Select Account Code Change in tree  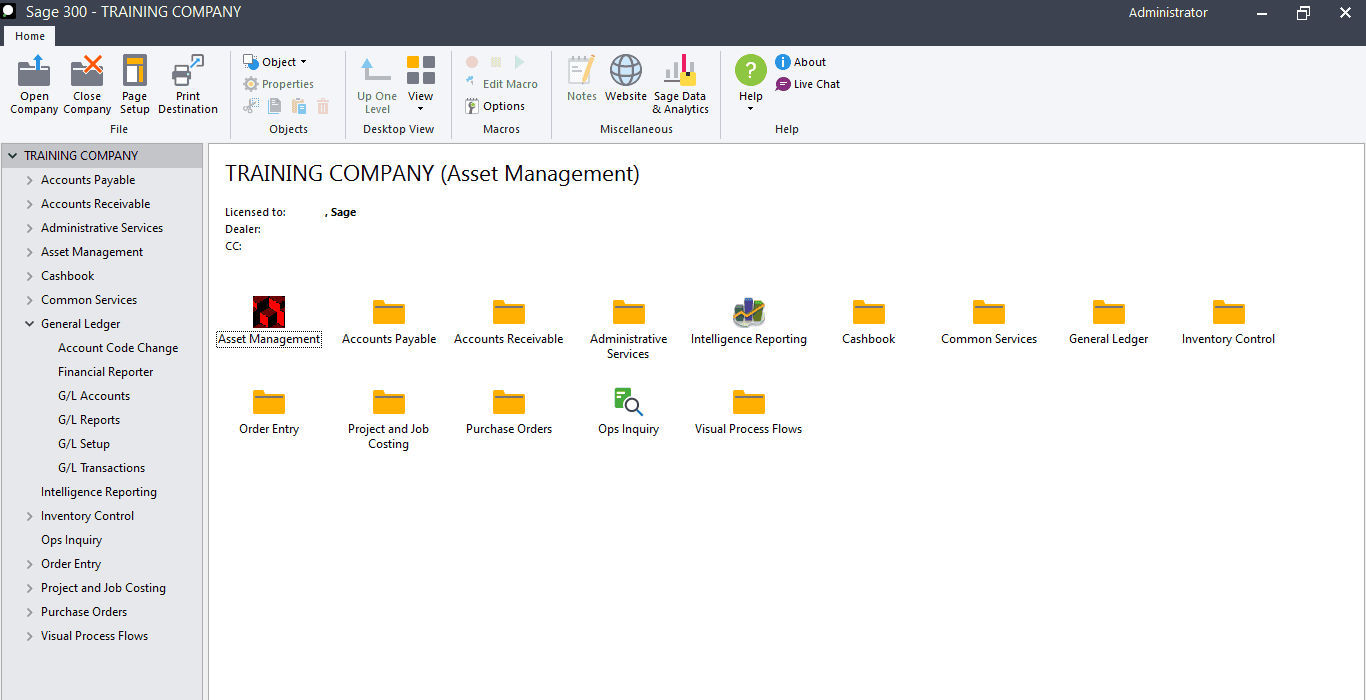click(118, 348)
